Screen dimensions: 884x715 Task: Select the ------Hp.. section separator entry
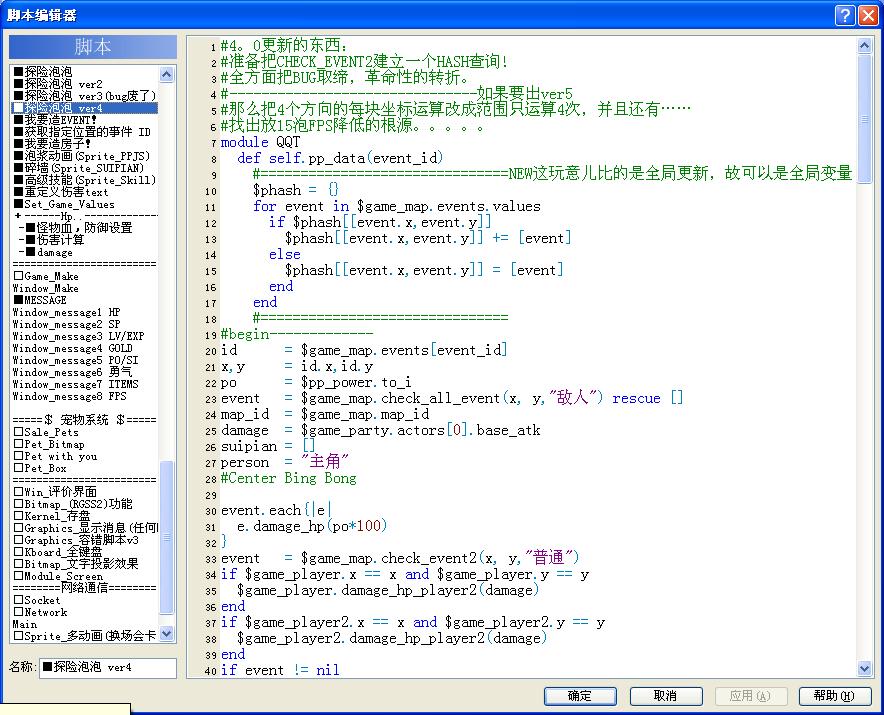coord(85,216)
